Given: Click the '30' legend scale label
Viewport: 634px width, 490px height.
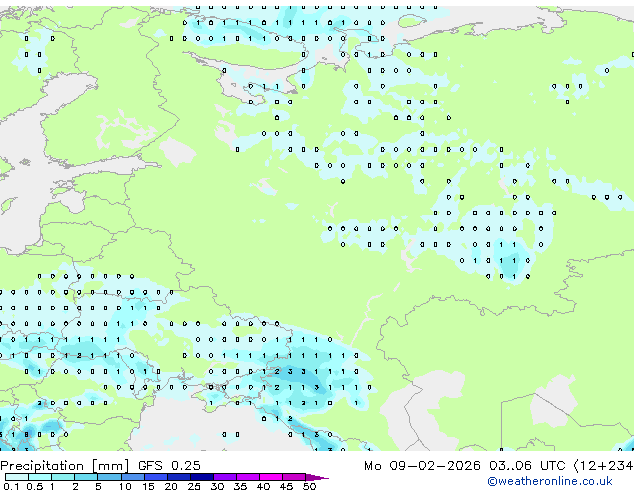Looking at the screenshot, I should (x=217, y=486).
